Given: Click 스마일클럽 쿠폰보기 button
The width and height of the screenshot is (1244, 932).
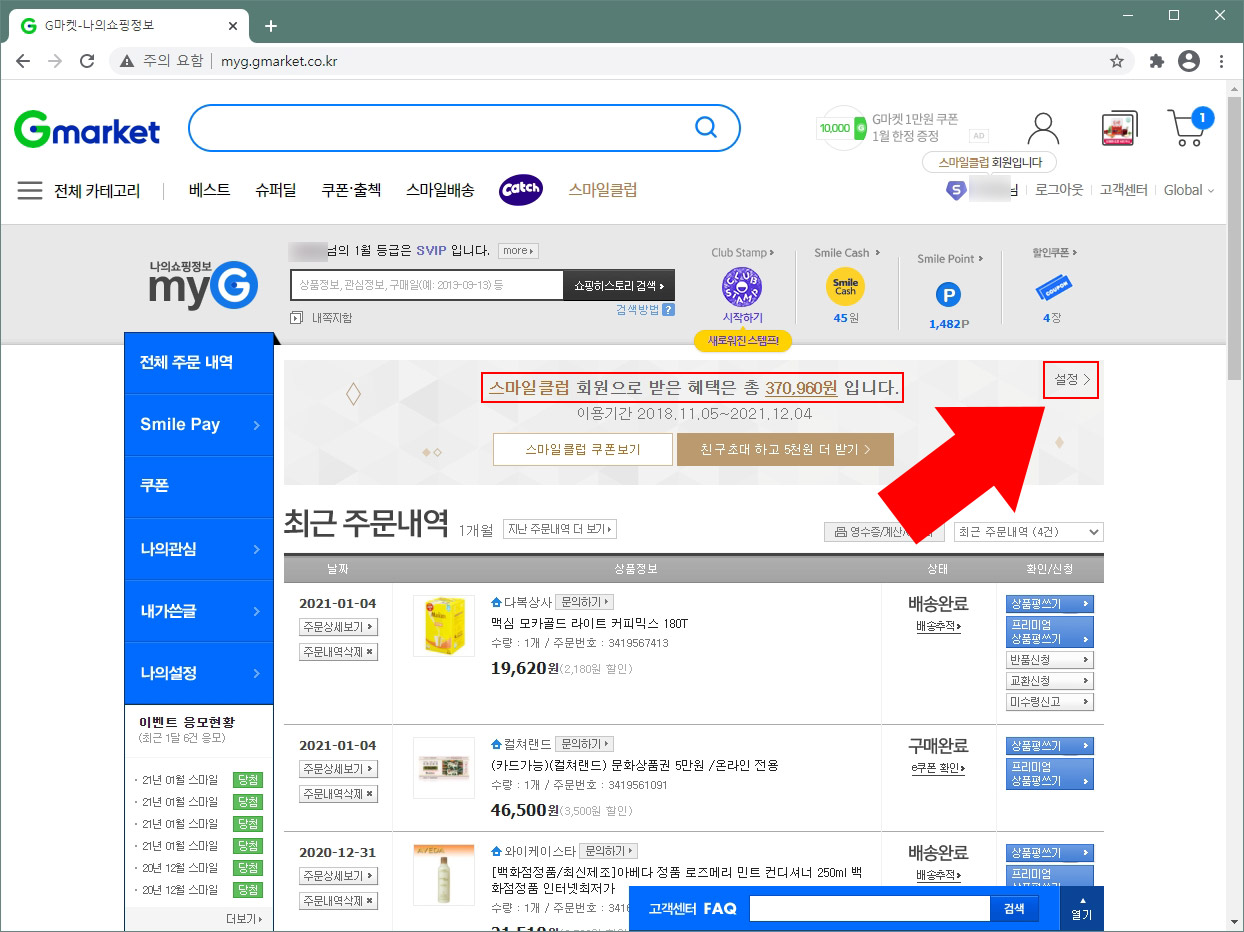Looking at the screenshot, I should tap(583, 450).
